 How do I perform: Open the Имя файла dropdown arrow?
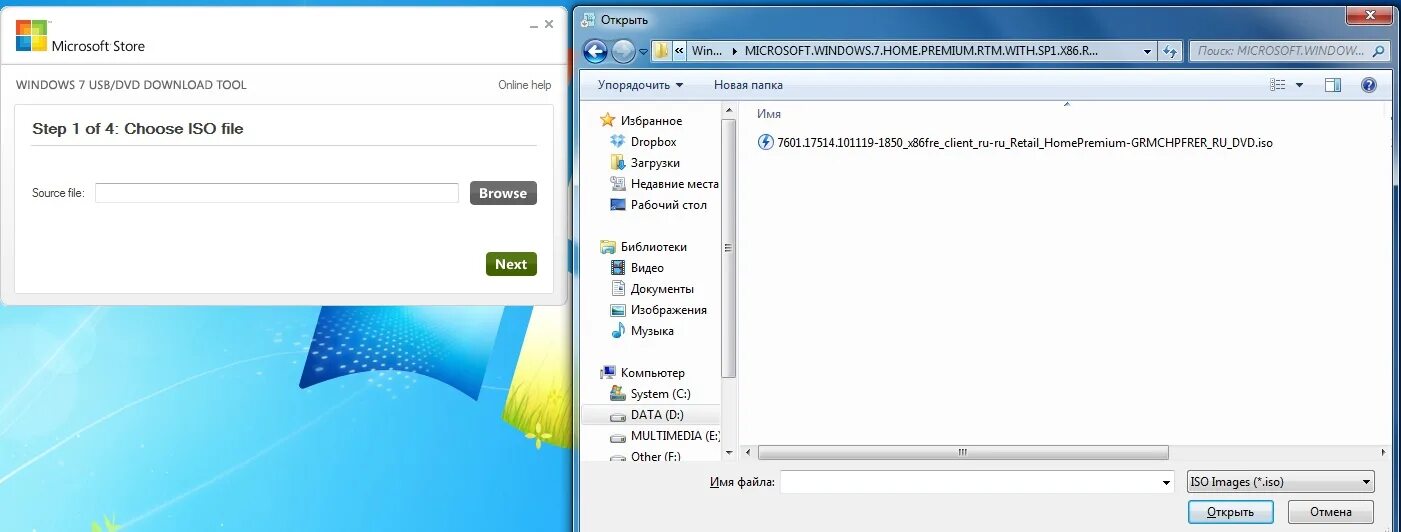1167,483
